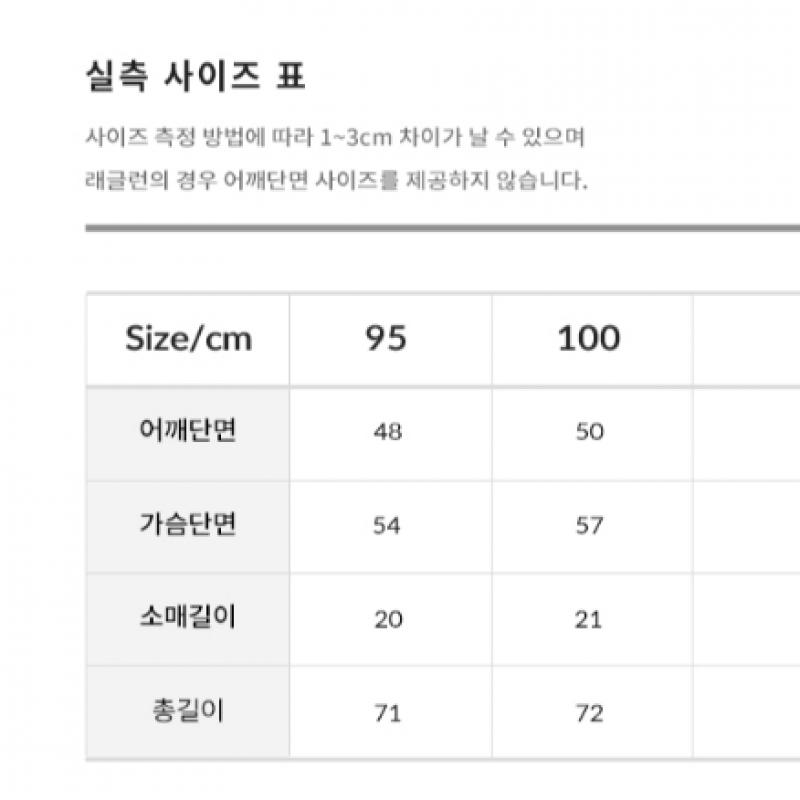The width and height of the screenshot is (800, 800).
Task: Click the 총길이 row label
Action: pyautogui.click(x=188, y=712)
